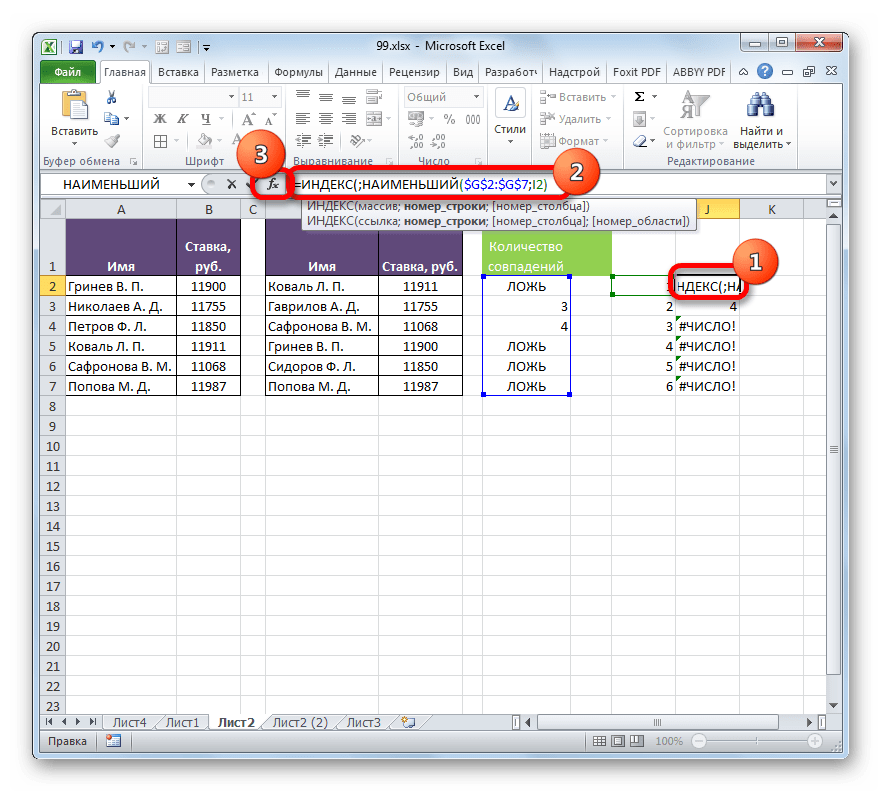Switch to Page Layout view button
The width and height of the screenshot is (882, 792).
click(618, 741)
